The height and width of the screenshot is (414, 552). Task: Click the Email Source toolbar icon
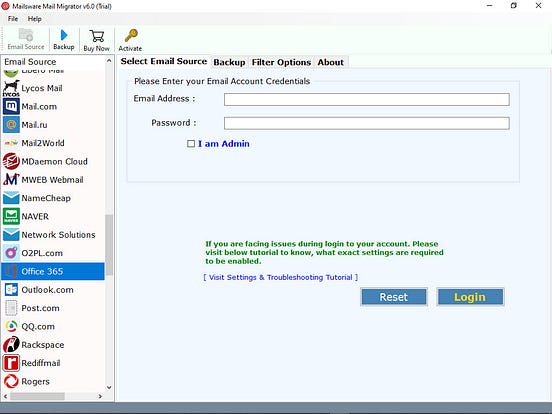point(26,35)
